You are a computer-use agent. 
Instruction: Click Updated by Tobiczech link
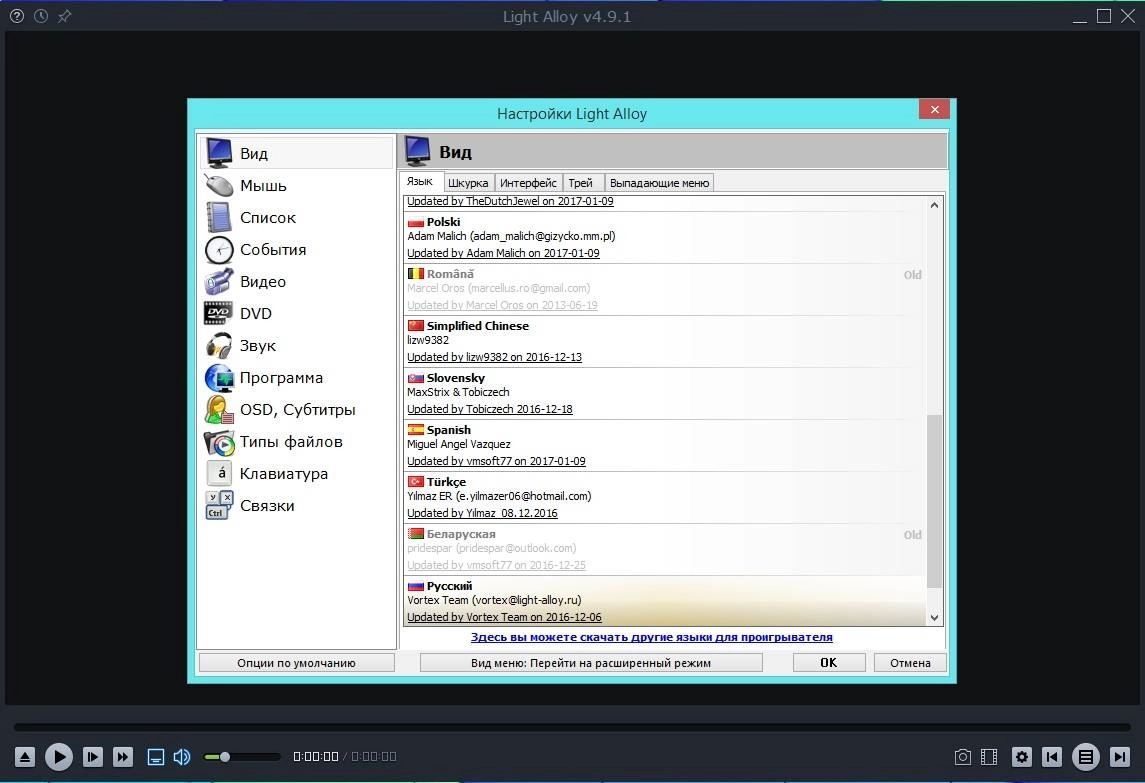[x=490, y=409]
